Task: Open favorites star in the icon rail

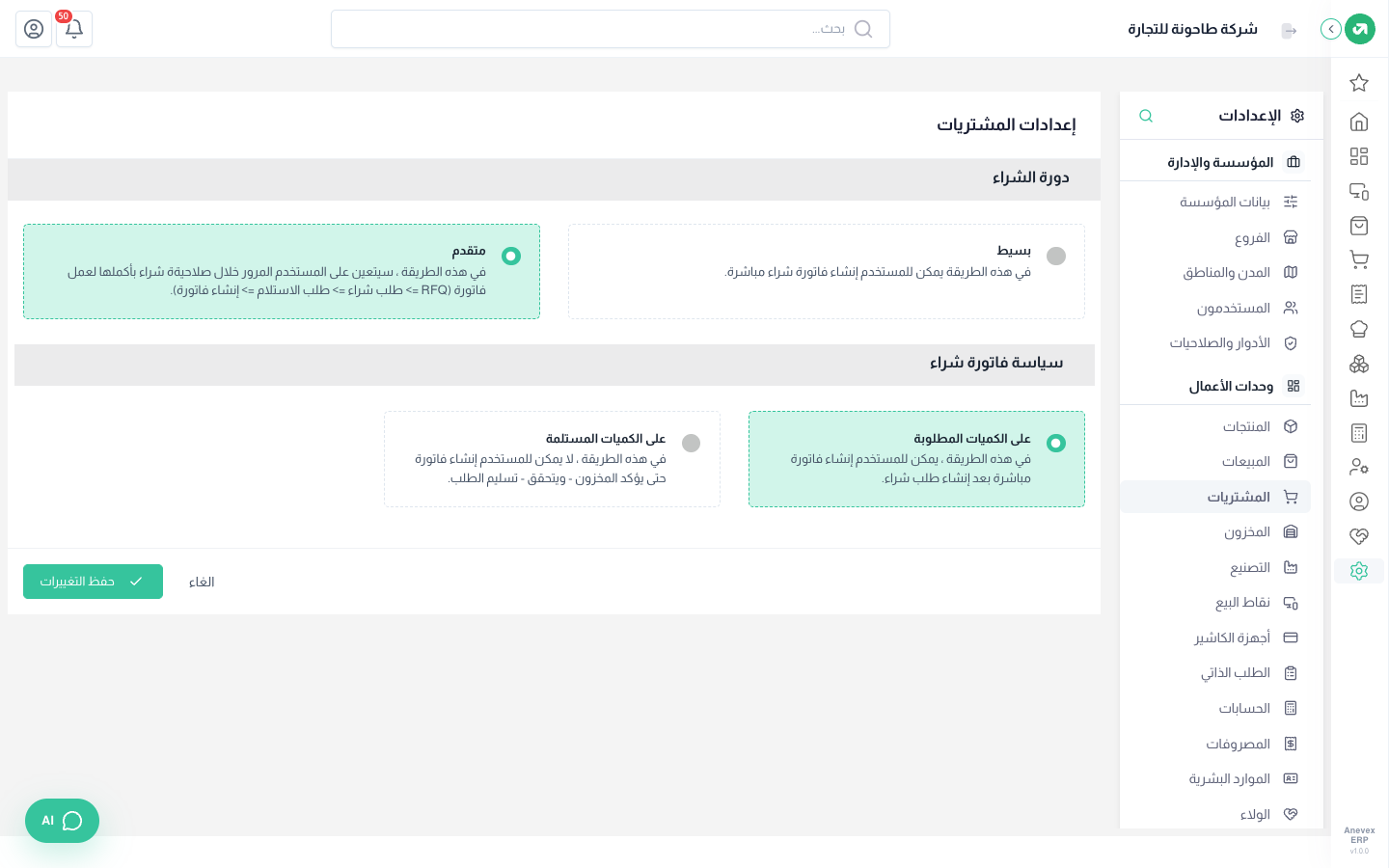Action: coord(1359,83)
